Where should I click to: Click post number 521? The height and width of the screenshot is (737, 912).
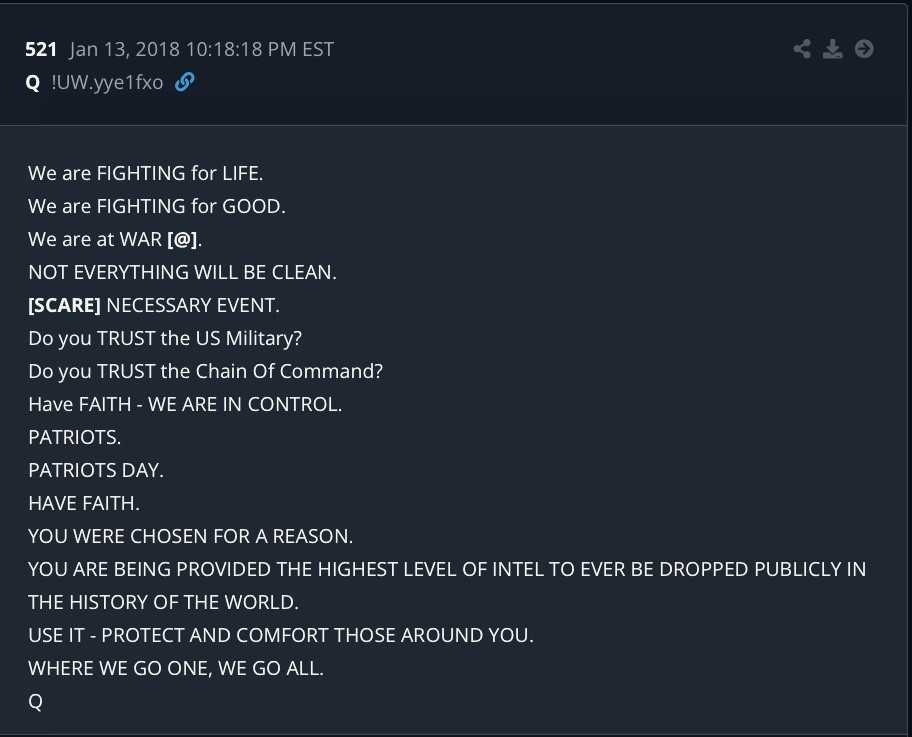coord(41,50)
